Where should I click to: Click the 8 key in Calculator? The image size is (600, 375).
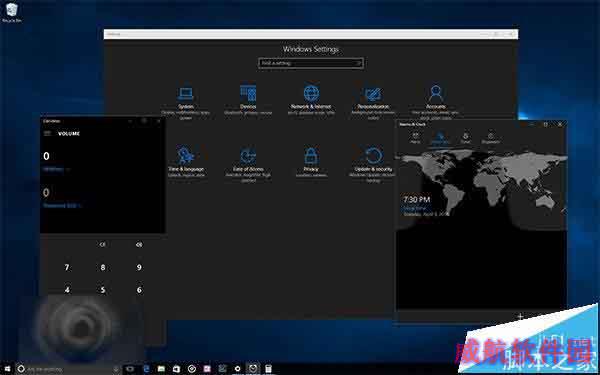click(x=103, y=267)
